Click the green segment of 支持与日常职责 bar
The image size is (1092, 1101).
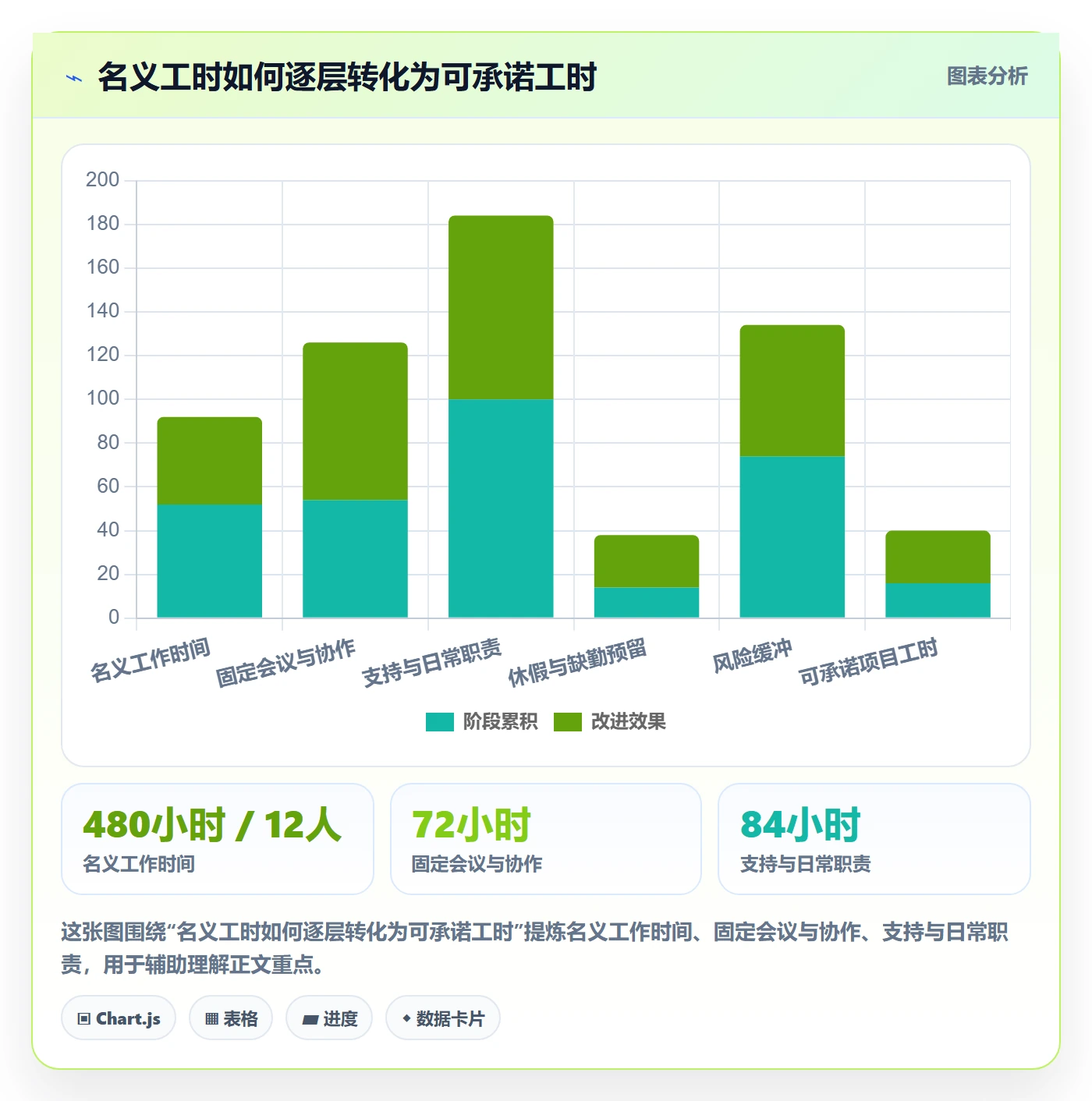coord(501,307)
